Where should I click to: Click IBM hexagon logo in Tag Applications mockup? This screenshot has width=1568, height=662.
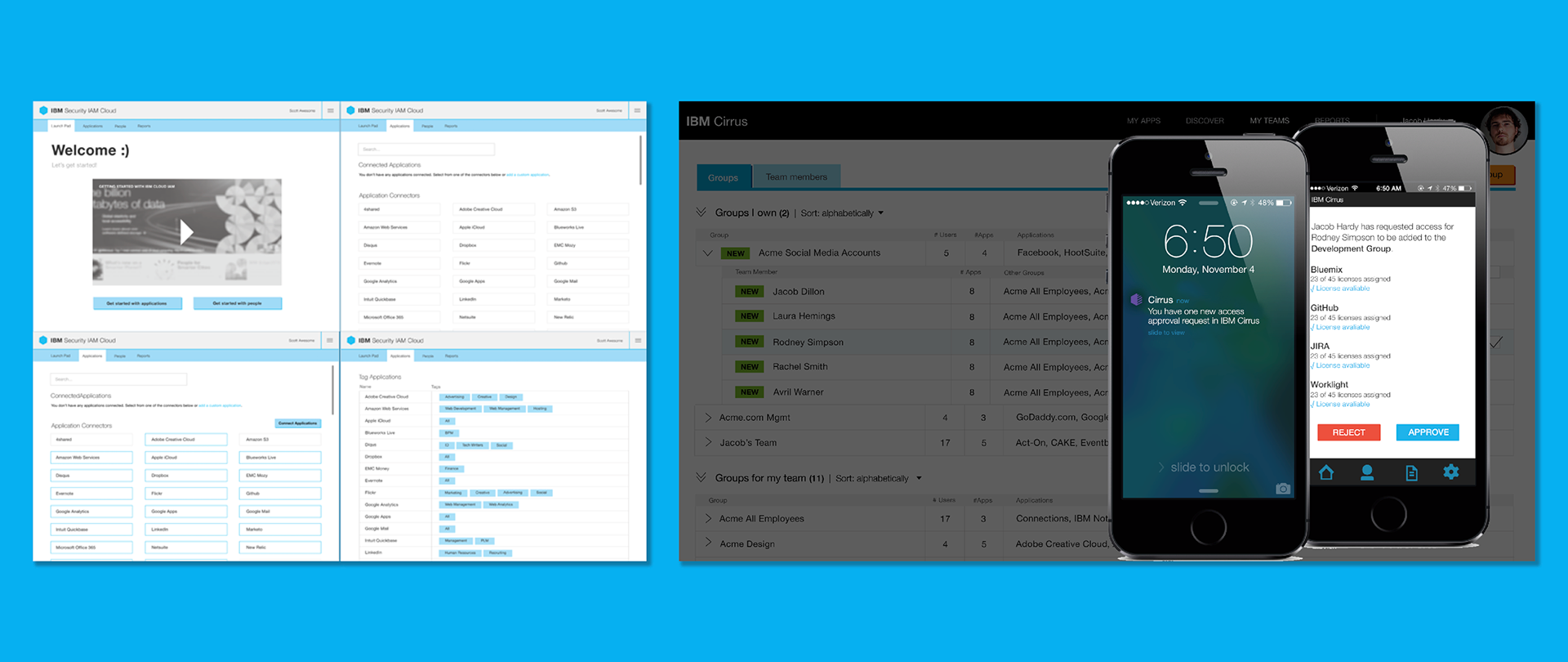(x=351, y=340)
